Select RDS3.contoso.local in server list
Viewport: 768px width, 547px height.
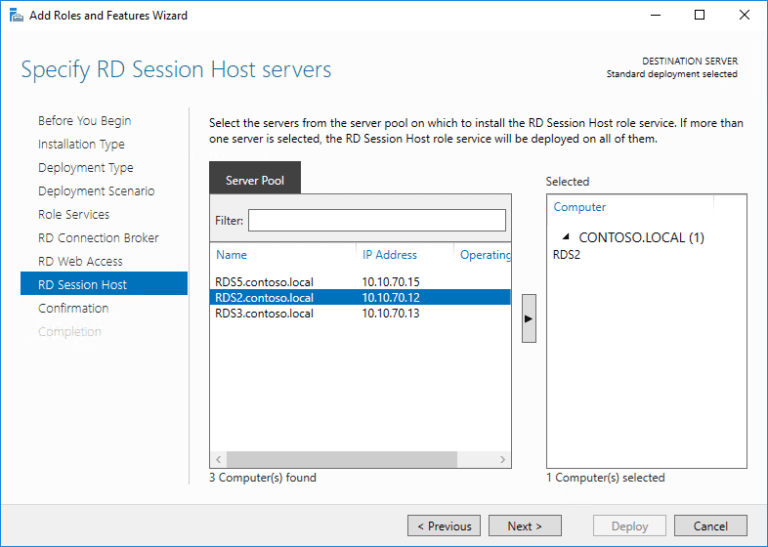point(264,314)
